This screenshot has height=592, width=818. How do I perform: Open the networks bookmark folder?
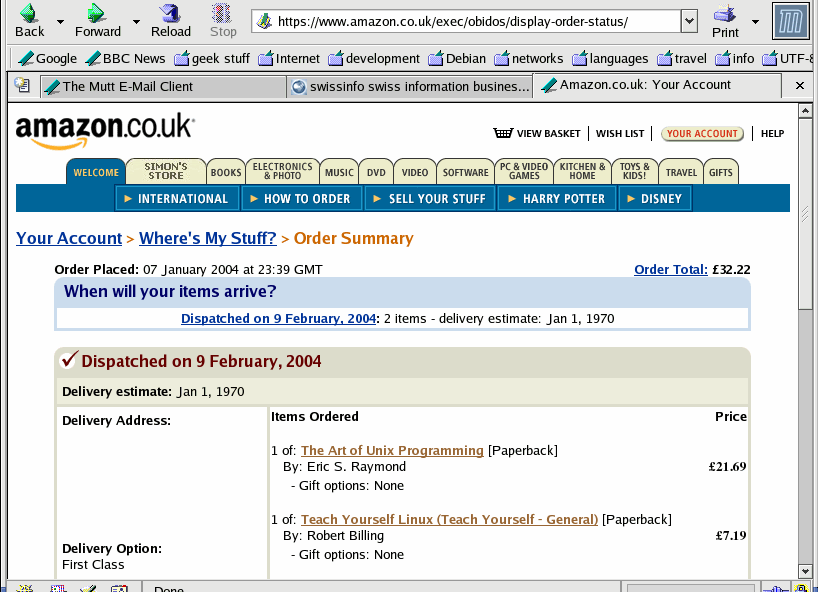[529, 58]
